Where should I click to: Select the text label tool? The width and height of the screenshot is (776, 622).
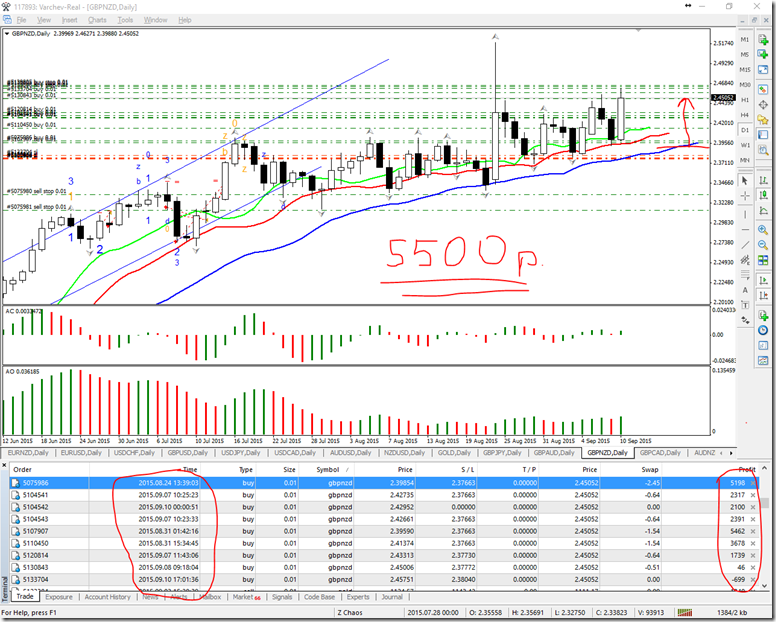(x=745, y=305)
